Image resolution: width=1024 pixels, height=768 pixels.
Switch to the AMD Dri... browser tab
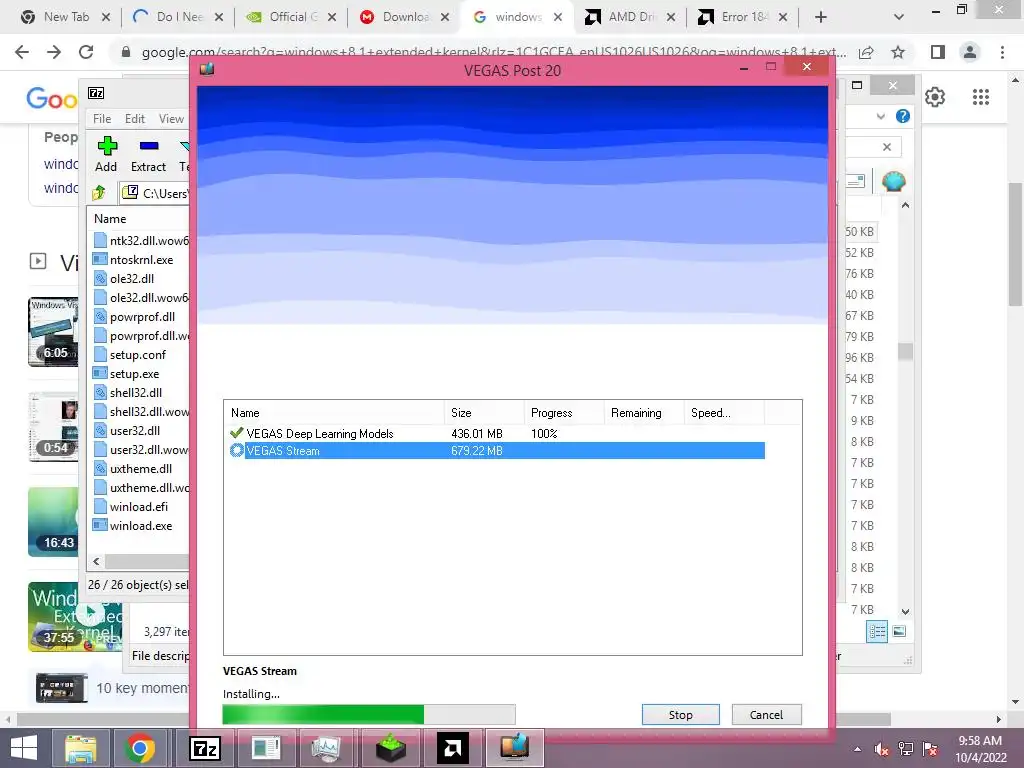(x=631, y=17)
